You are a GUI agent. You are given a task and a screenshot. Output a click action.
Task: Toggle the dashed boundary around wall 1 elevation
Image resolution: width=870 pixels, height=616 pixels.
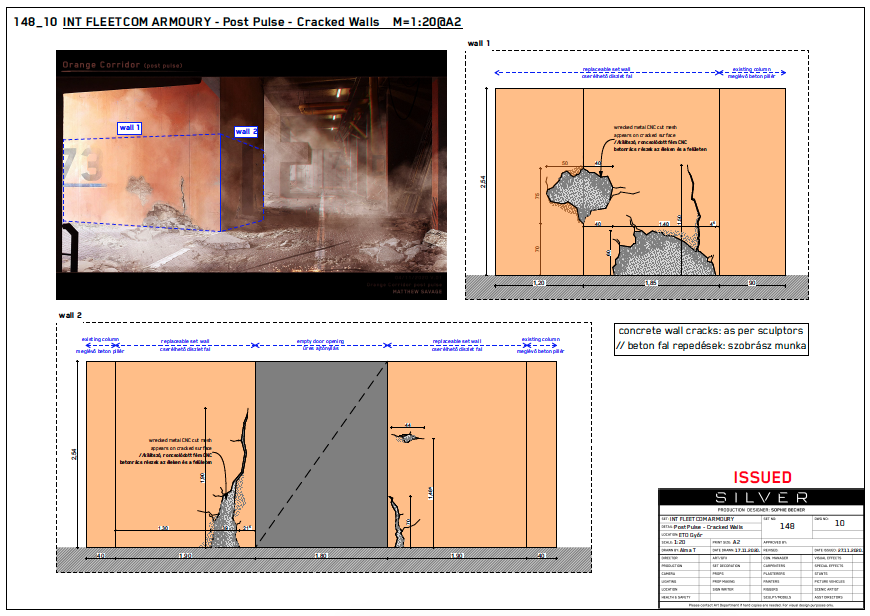640,50
